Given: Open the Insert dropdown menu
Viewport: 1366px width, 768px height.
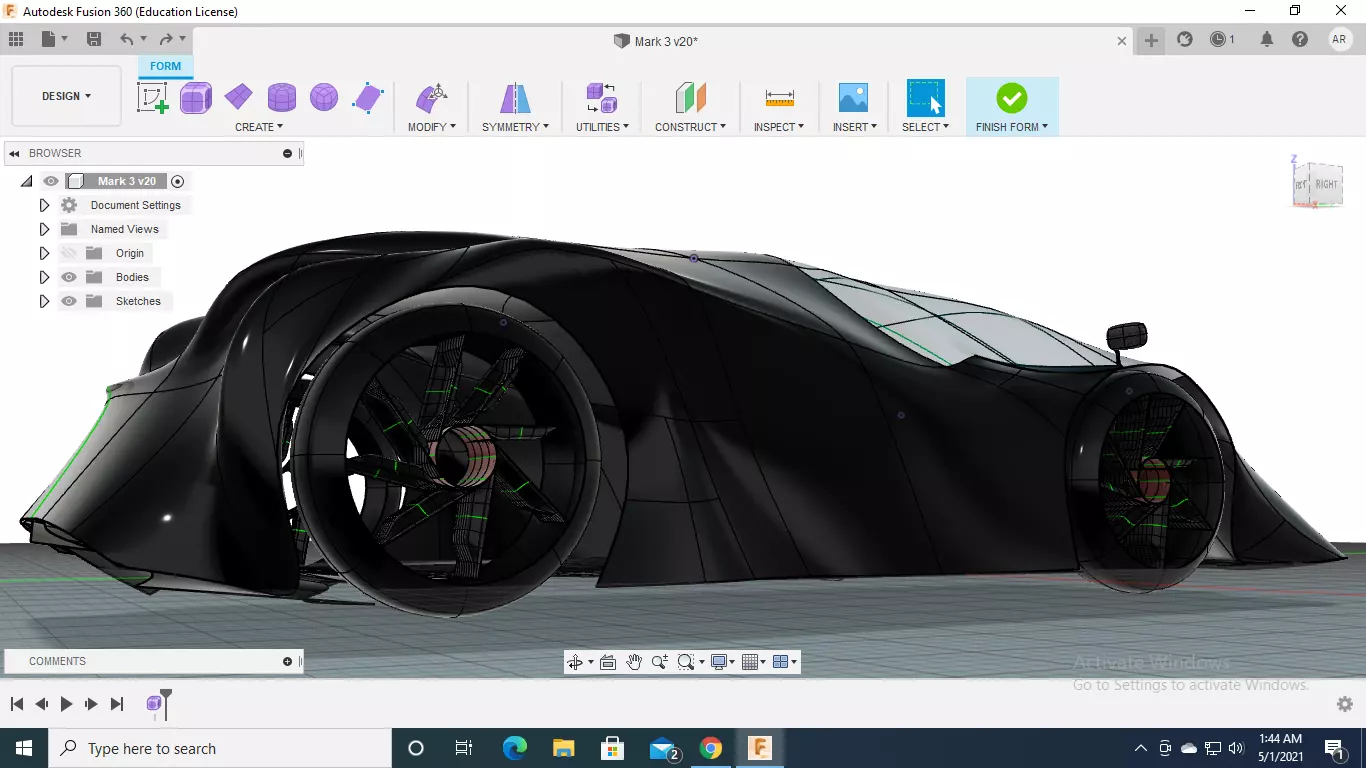Looking at the screenshot, I should click(x=855, y=127).
